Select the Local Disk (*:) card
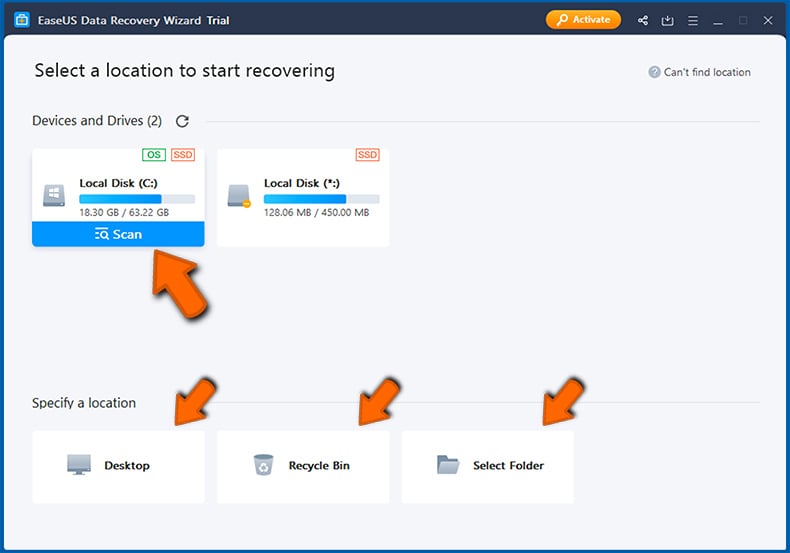Image resolution: width=790 pixels, height=553 pixels. pyautogui.click(x=303, y=197)
